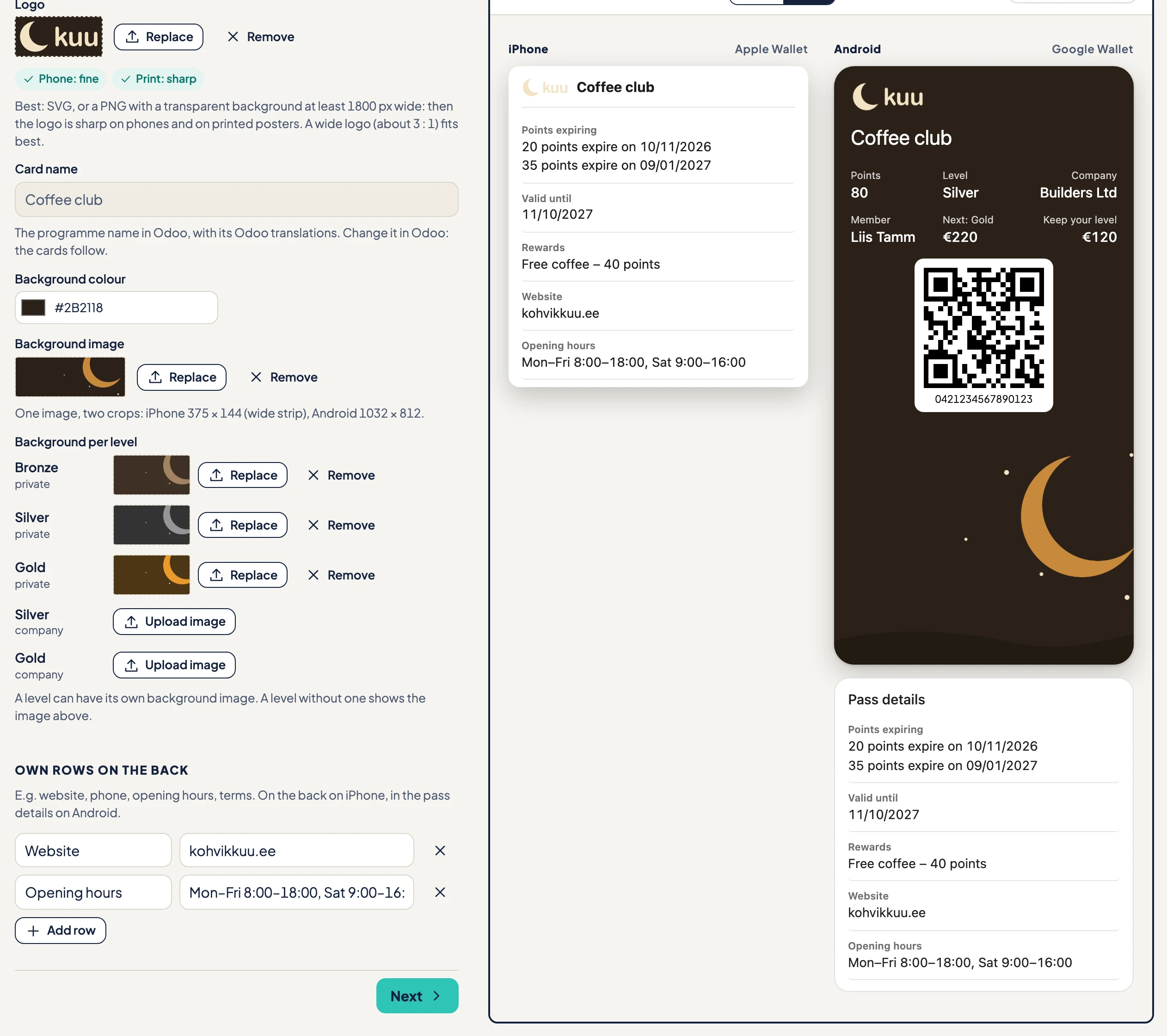Click the kuu logo thumbnail
Image resolution: width=1167 pixels, height=1036 pixels.
[59, 37]
